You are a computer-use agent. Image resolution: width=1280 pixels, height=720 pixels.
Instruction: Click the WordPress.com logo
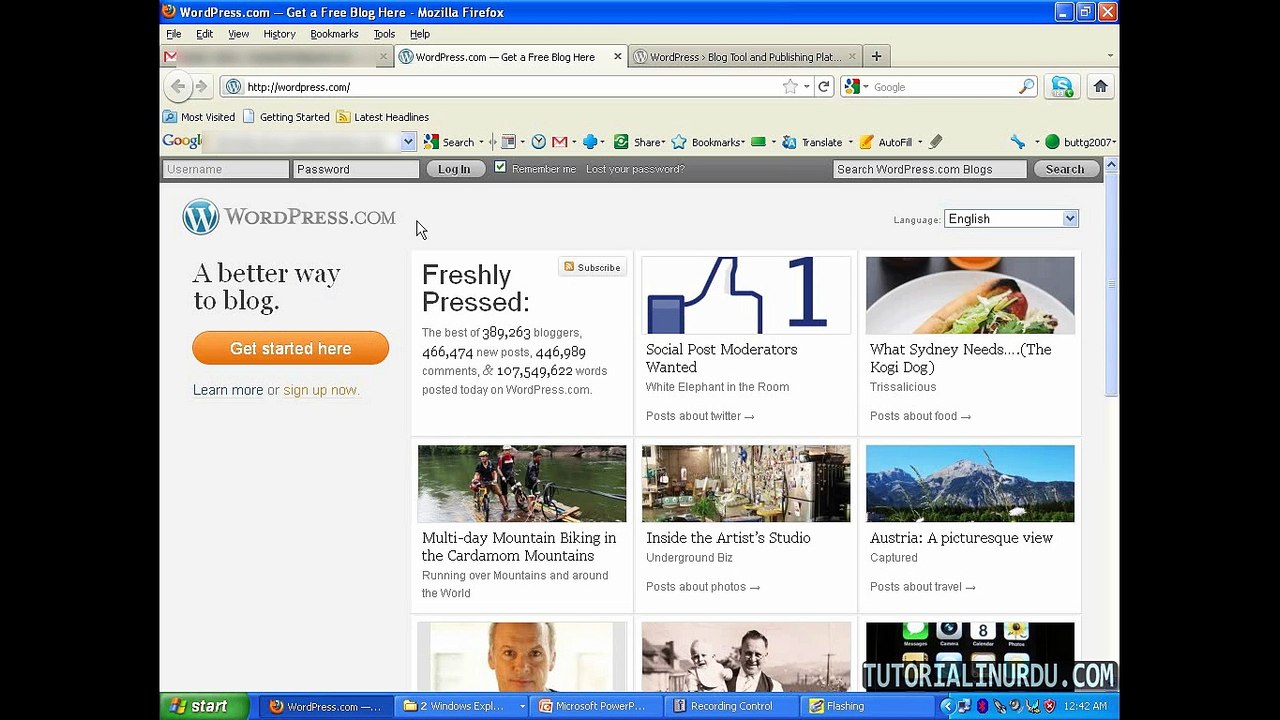289,217
